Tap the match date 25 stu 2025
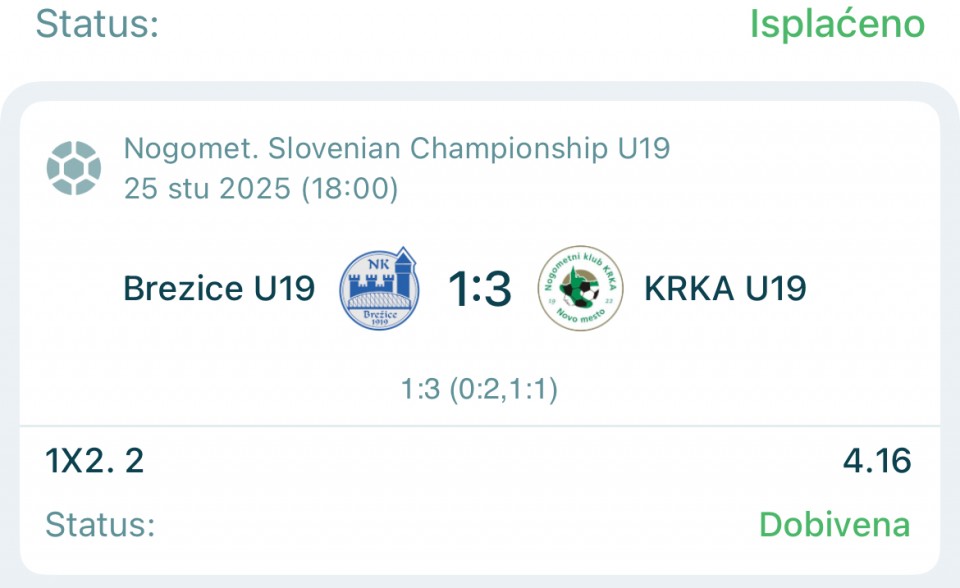This screenshot has height=588, width=960. pyautogui.click(x=207, y=188)
